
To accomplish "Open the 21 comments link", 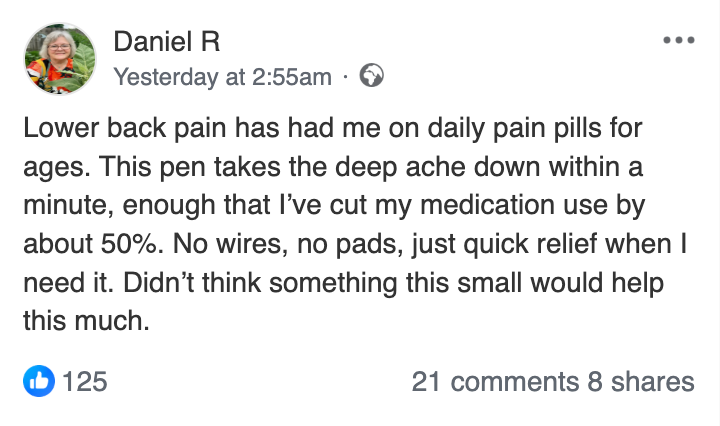I will (x=495, y=381).
